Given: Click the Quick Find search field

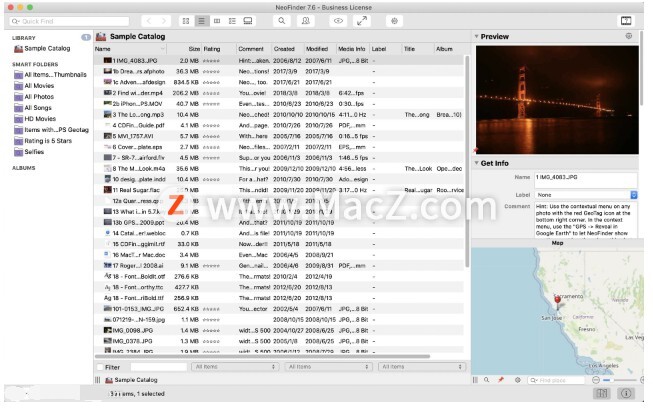Looking at the screenshot, I should tap(69, 21).
